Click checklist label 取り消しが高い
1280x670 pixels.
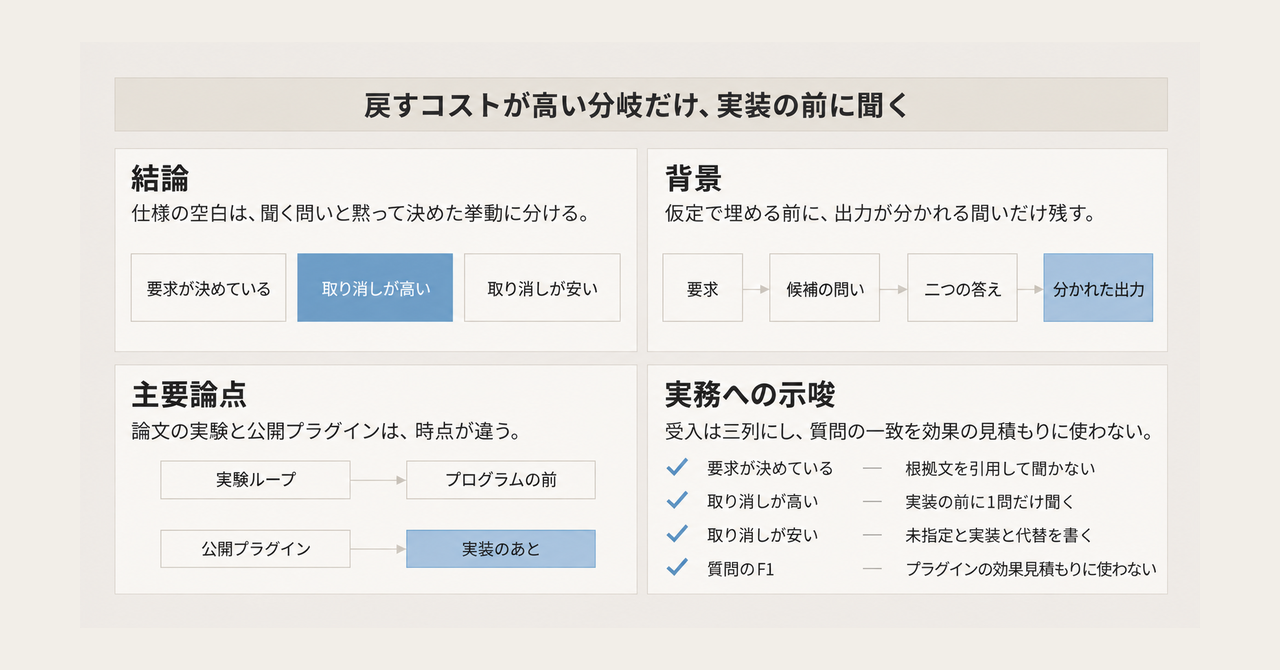coord(762,502)
